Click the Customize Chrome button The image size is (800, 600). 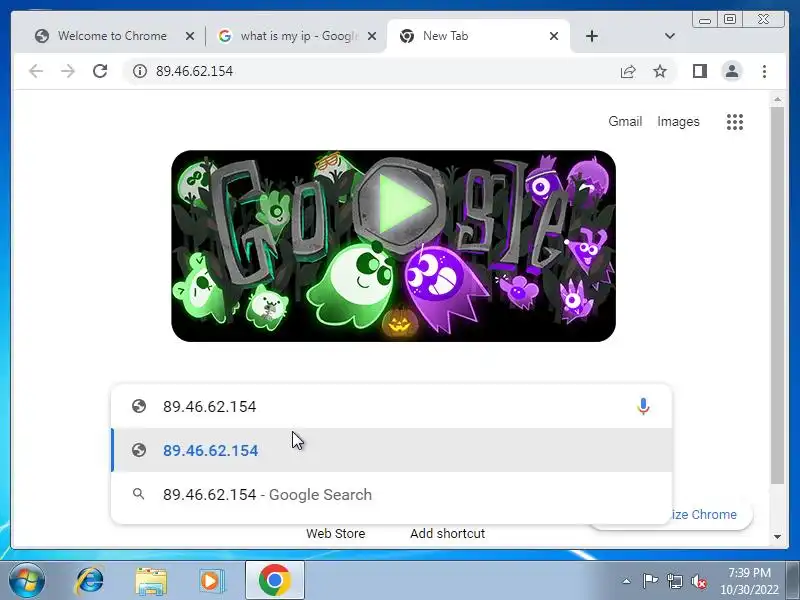711,514
